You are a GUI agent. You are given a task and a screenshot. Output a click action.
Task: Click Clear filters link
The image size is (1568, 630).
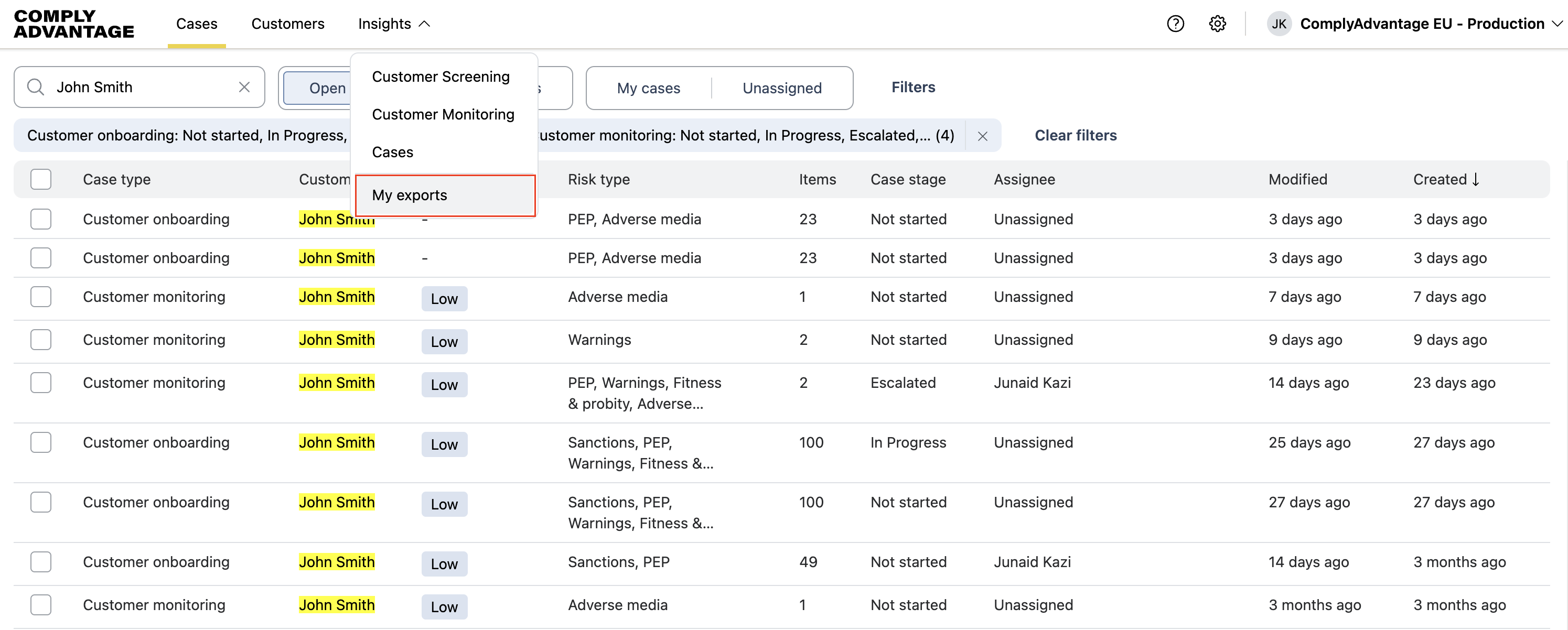[x=1075, y=135]
